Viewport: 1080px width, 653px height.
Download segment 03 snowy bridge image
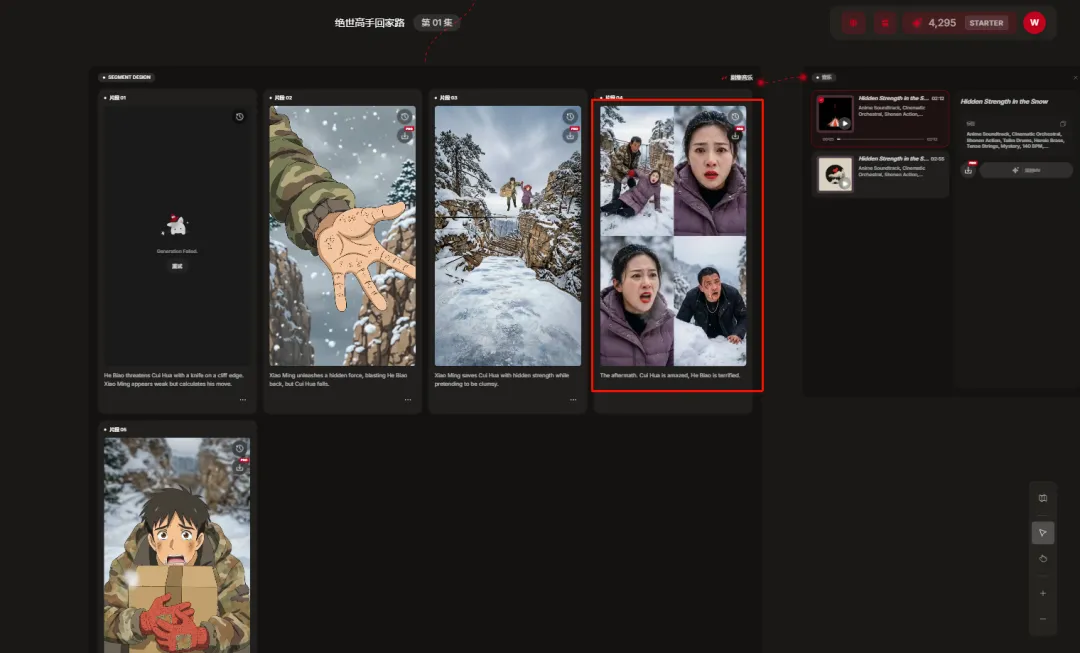click(570, 136)
